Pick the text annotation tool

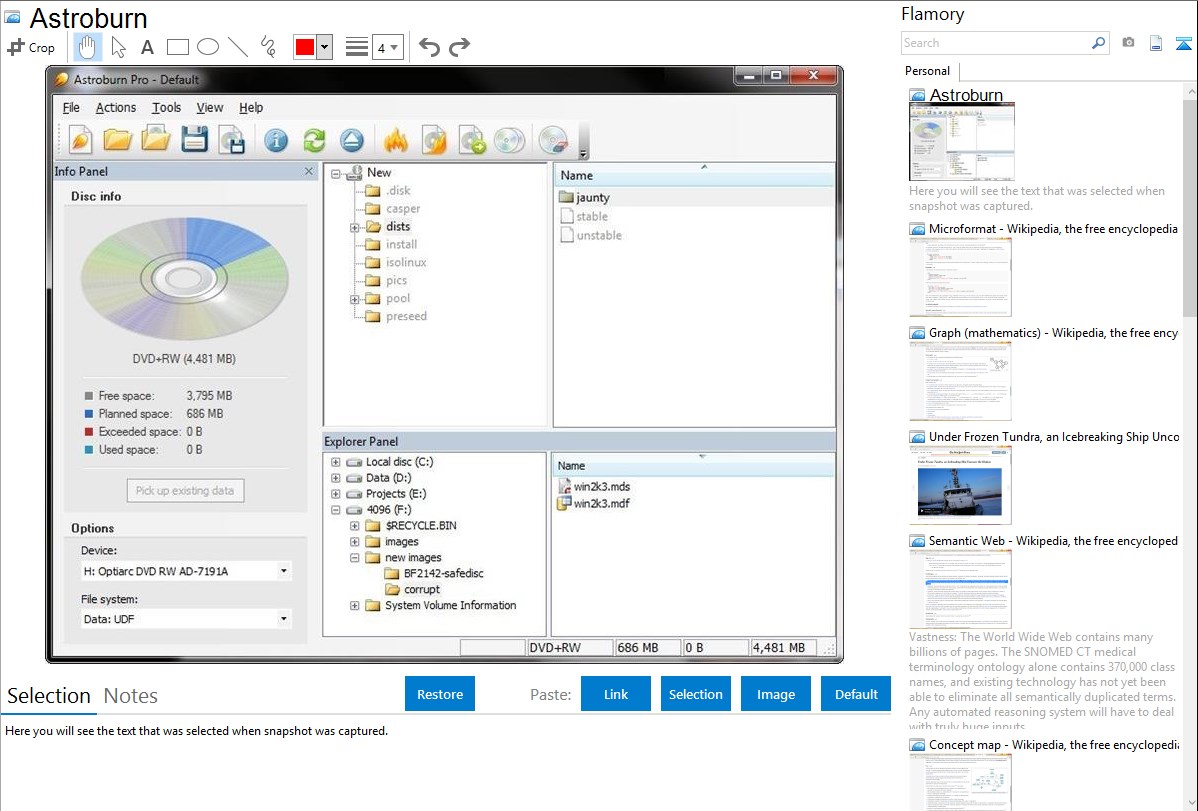click(147, 47)
